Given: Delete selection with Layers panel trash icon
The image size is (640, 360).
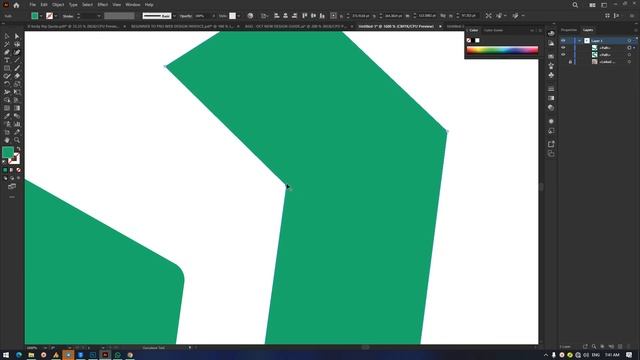Looking at the screenshot, I should tap(629, 347).
